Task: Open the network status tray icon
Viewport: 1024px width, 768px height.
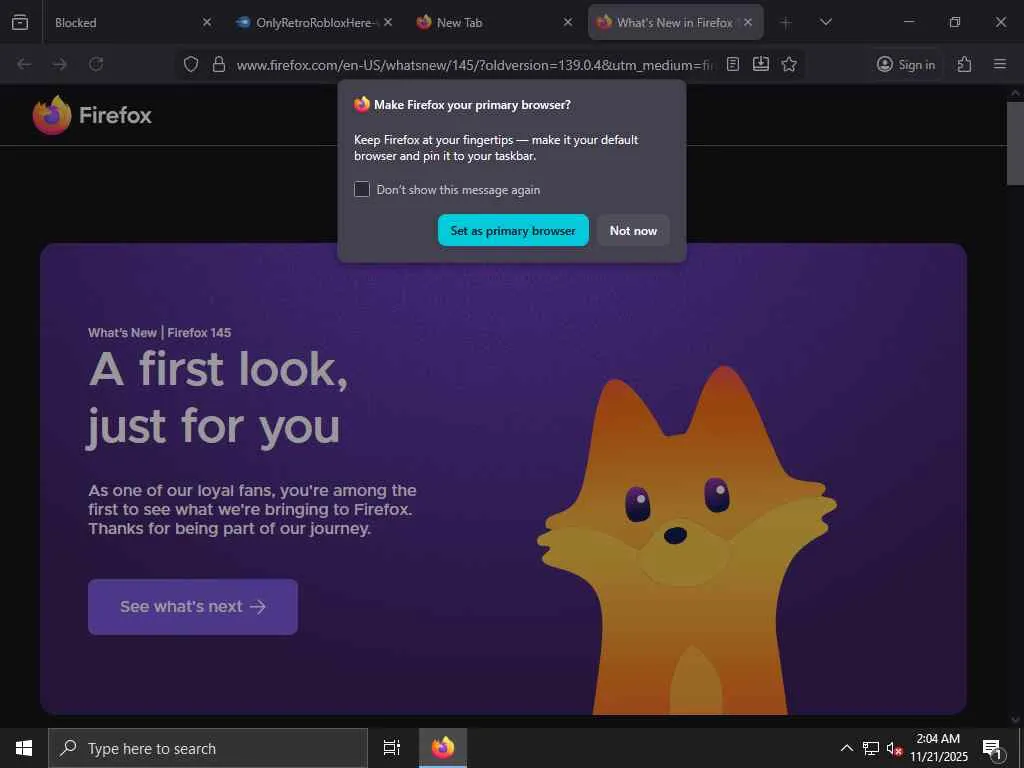Action: tap(871, 748)
